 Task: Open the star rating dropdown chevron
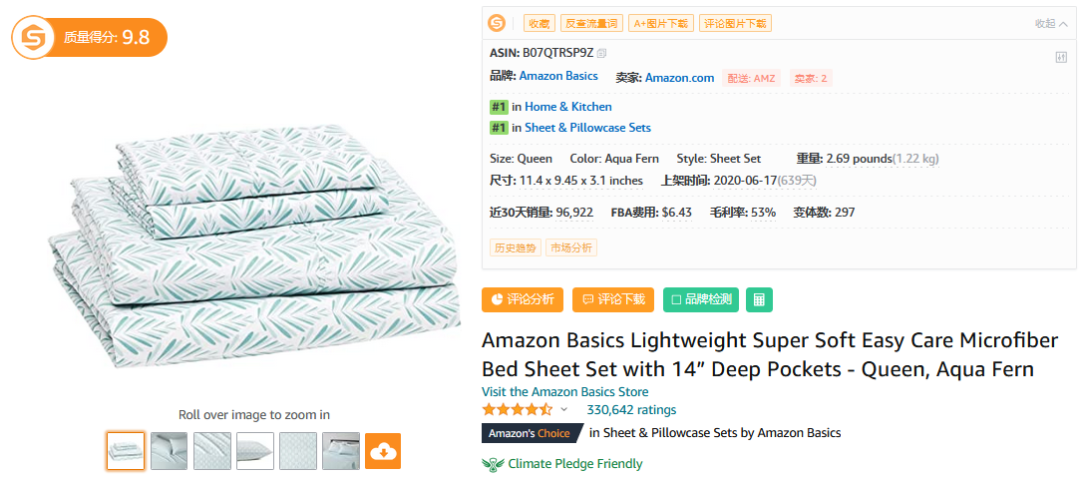[564, 410]
